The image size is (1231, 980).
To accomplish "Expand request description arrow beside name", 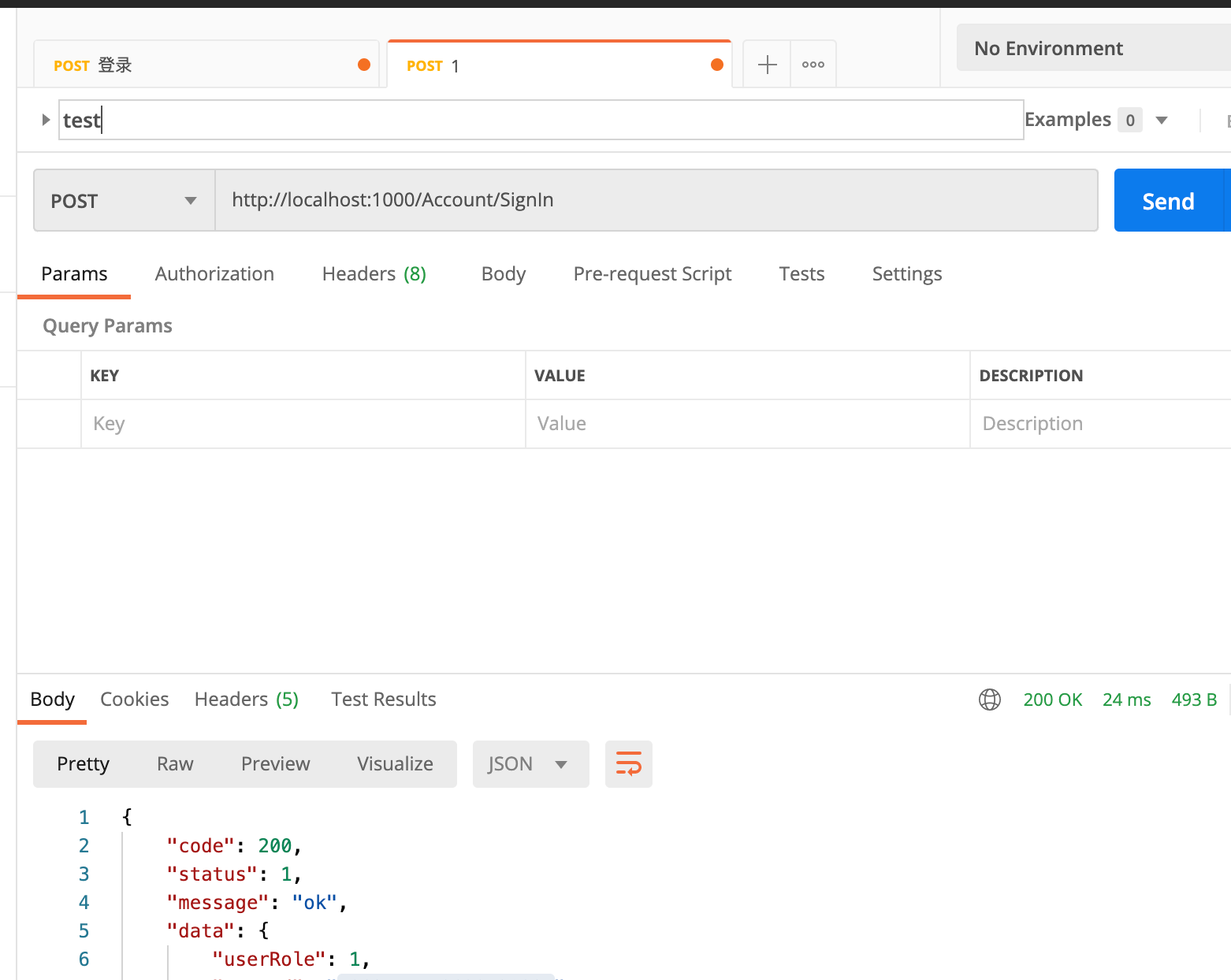I will (46, 120).
